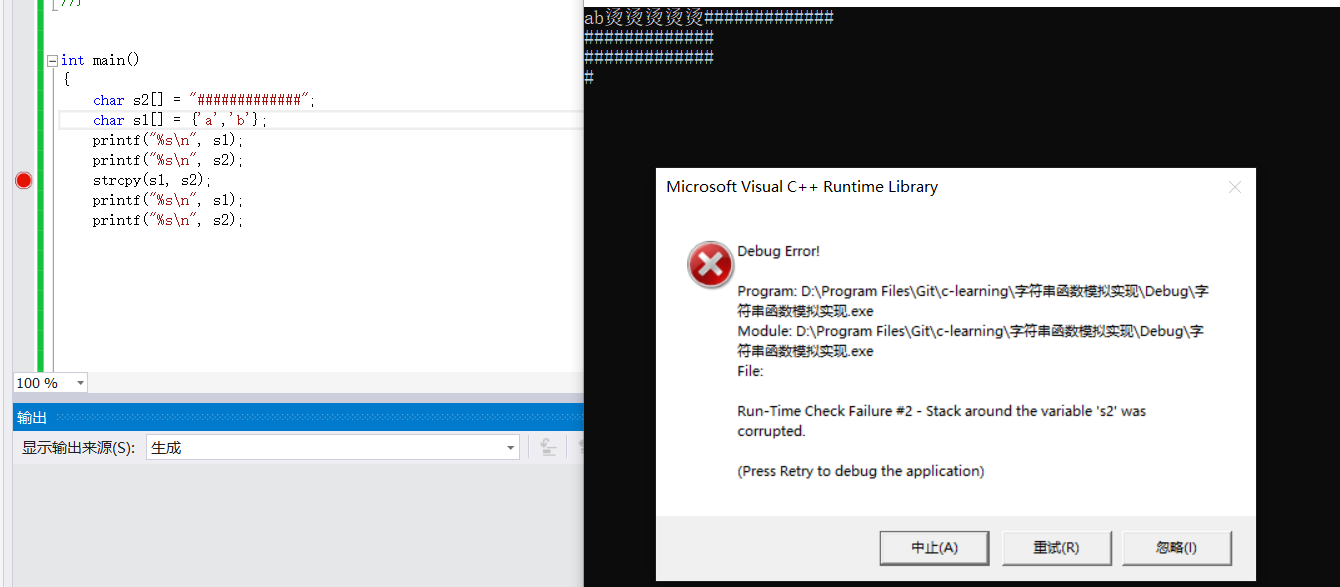
Task: Click the console line starting with ab烫烫
Action: point(709,17)
